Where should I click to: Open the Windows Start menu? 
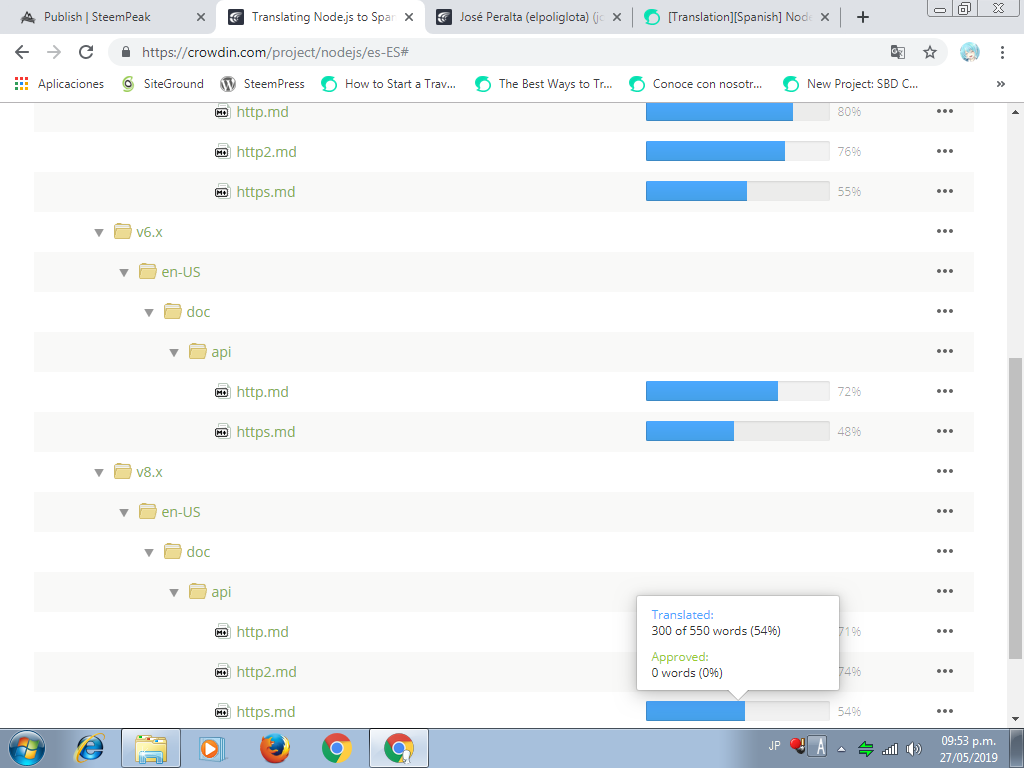(27, 747)
